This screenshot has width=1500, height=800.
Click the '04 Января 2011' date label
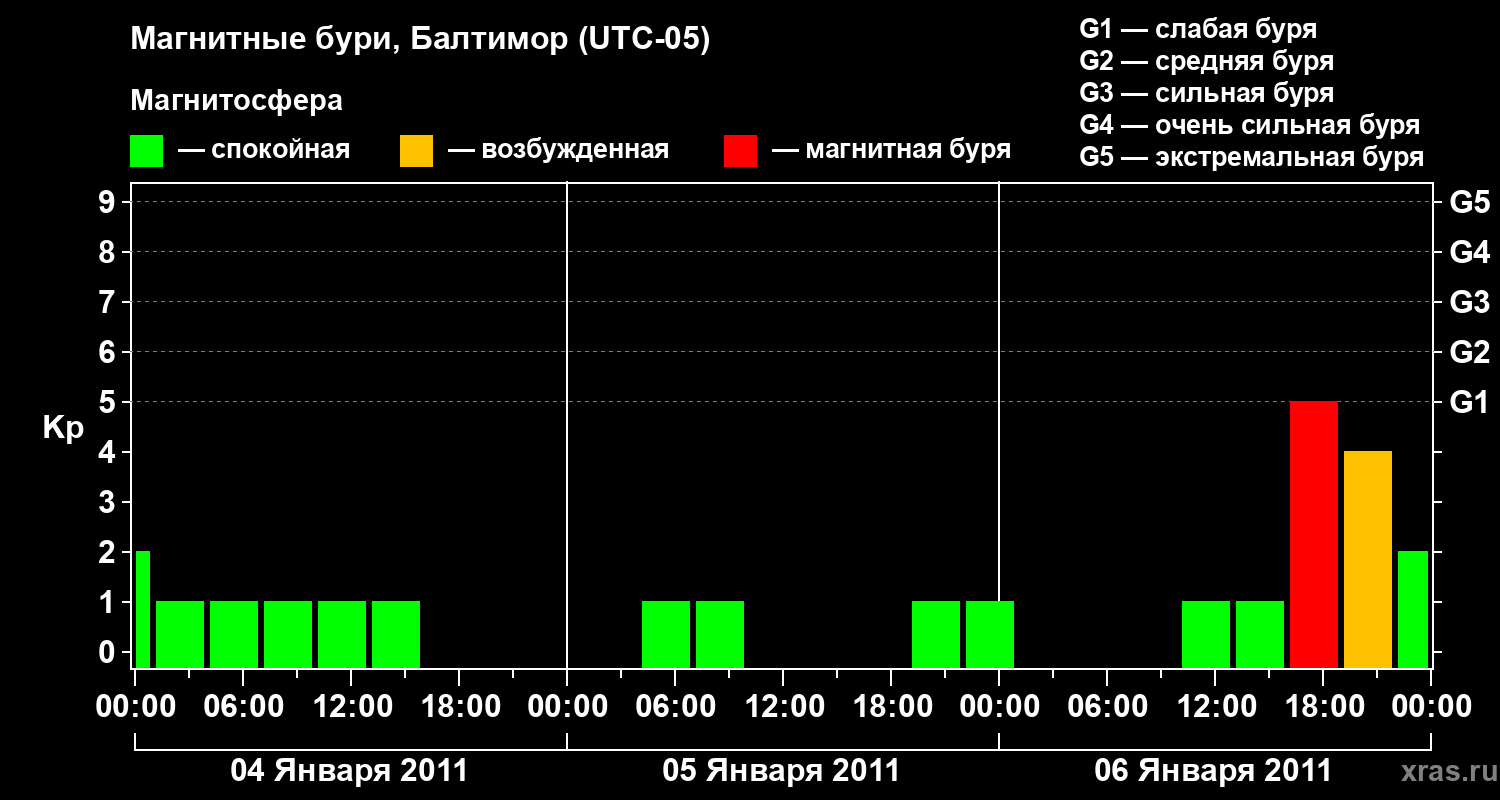click(x=349, y=771)
